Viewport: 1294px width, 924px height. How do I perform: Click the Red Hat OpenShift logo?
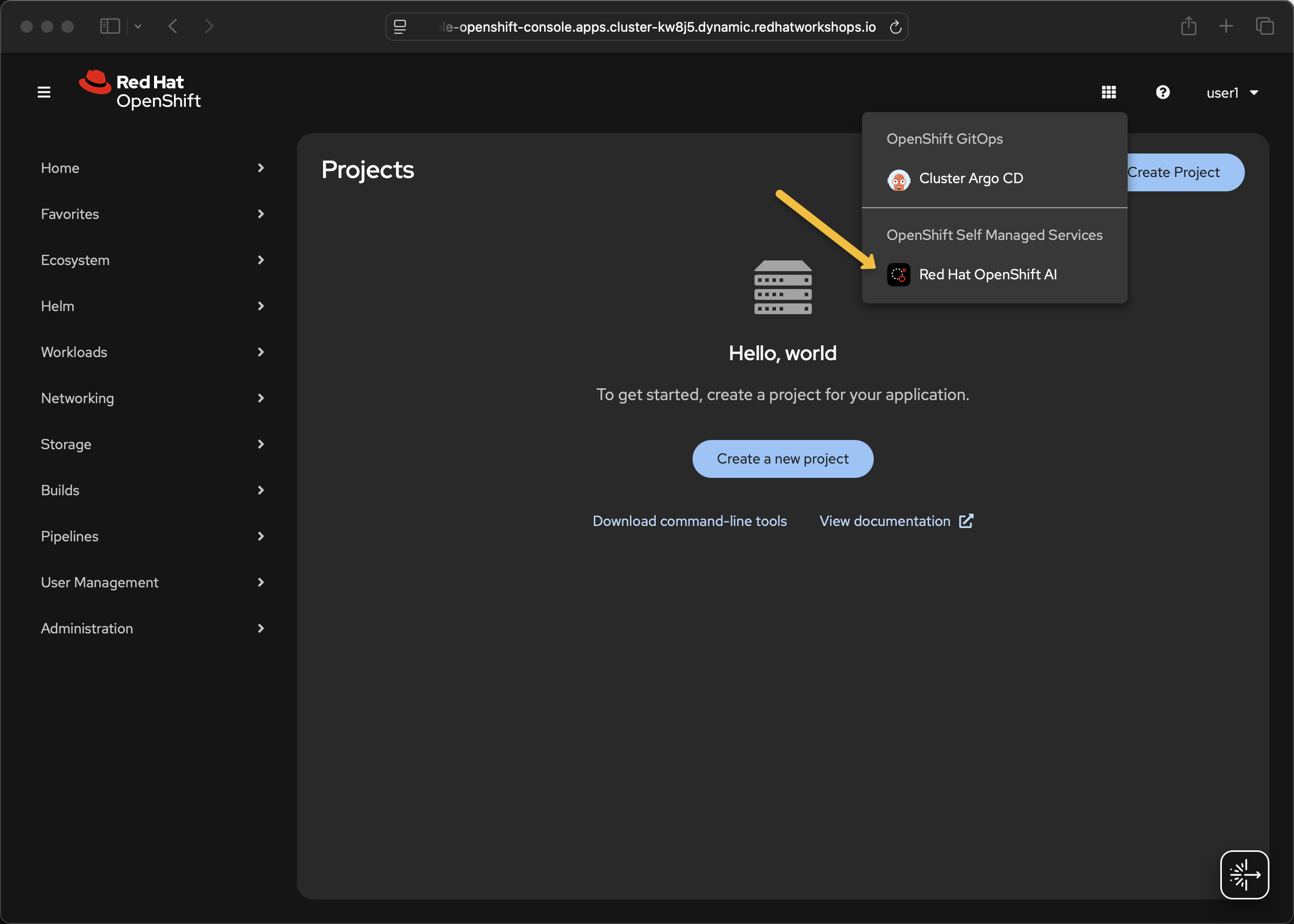tap(140, 91)
